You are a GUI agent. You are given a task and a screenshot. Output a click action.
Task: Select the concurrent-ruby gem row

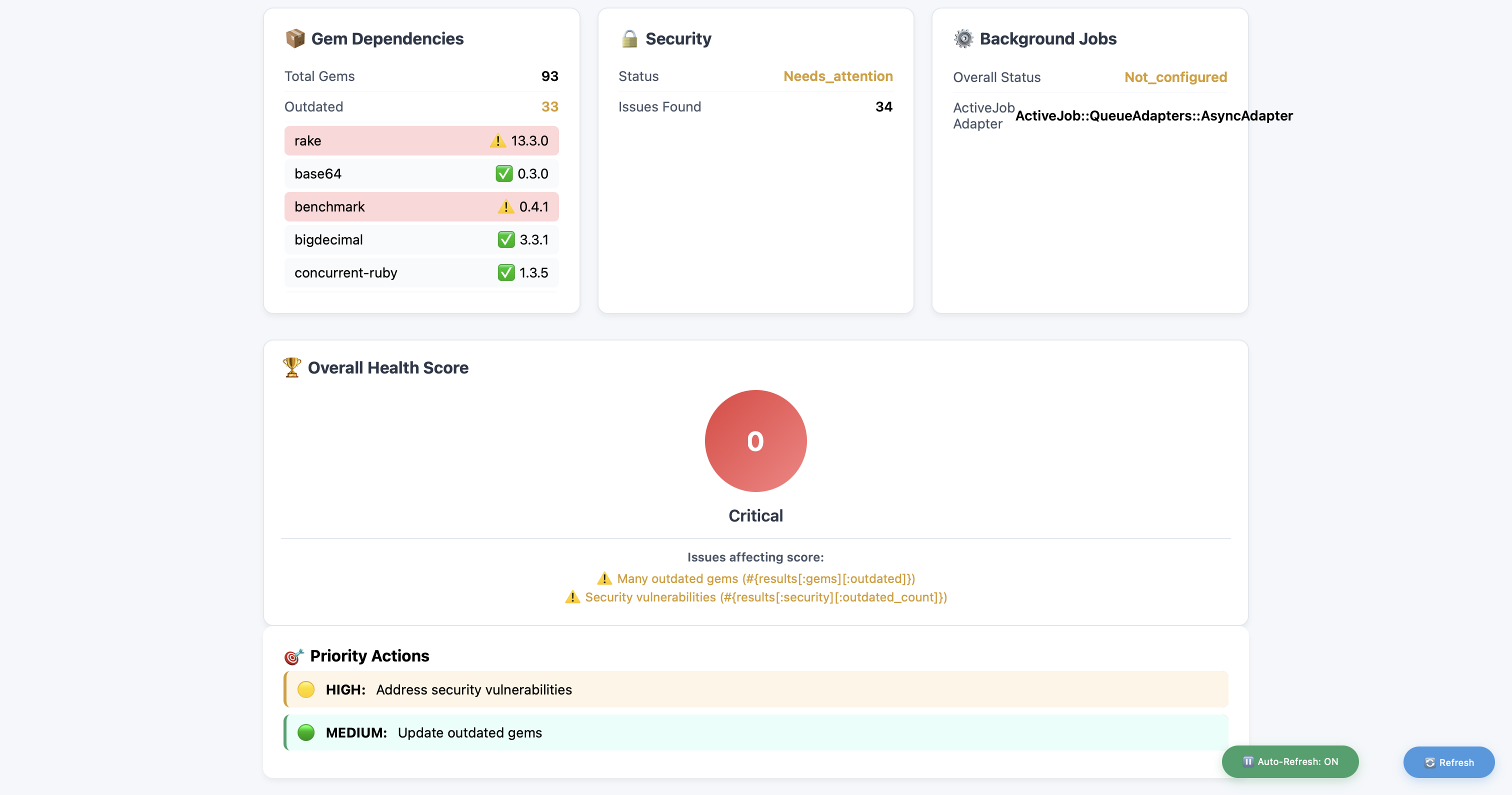pos(421,272)
